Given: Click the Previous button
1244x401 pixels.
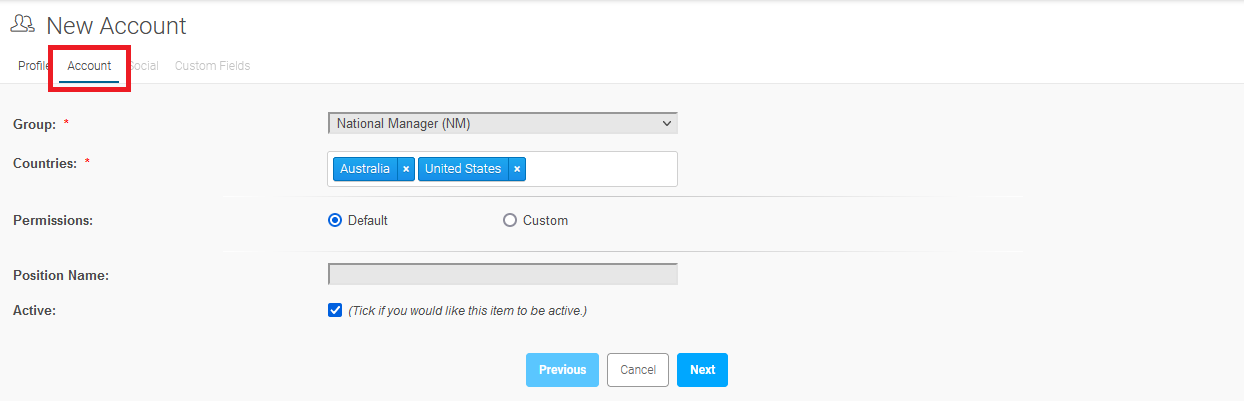Looking at the screenshot, I should [x=563, y=370].
